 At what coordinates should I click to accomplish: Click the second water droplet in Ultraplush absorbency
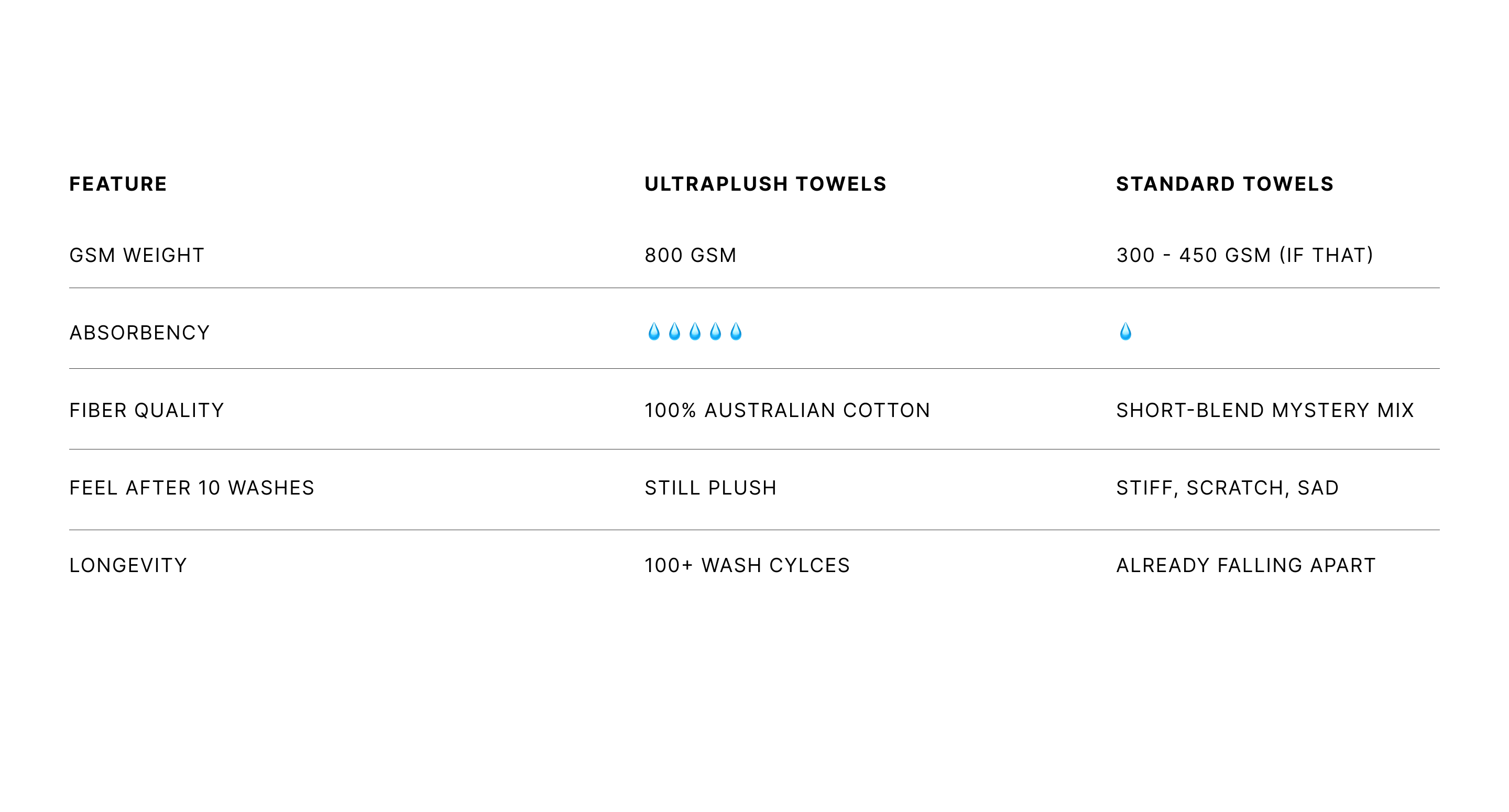tap(674, 332)
